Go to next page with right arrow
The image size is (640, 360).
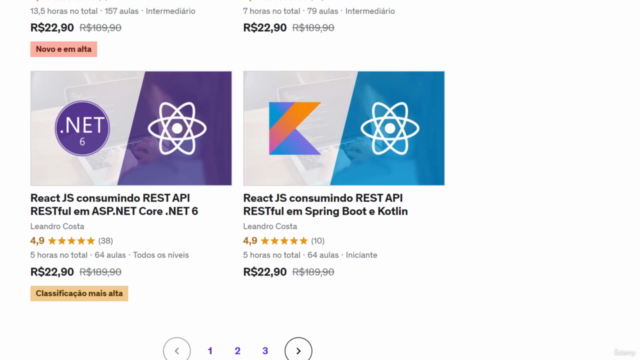(x=298, y=351)
